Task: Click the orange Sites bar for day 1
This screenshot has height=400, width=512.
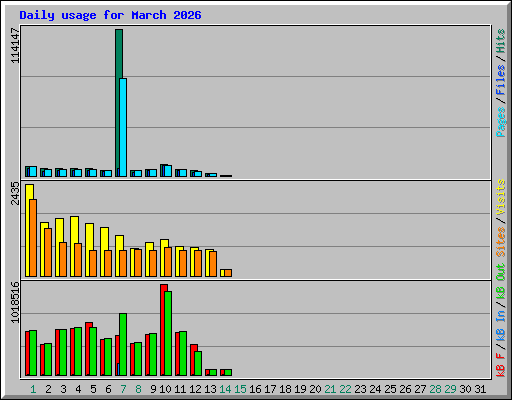Action: point(33,238)
